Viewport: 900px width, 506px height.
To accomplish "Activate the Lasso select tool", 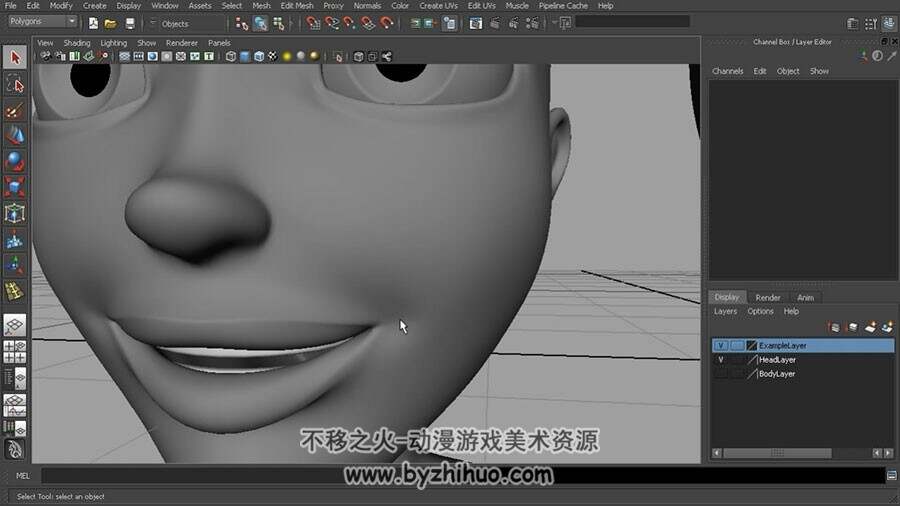I will tap(15, 85).
